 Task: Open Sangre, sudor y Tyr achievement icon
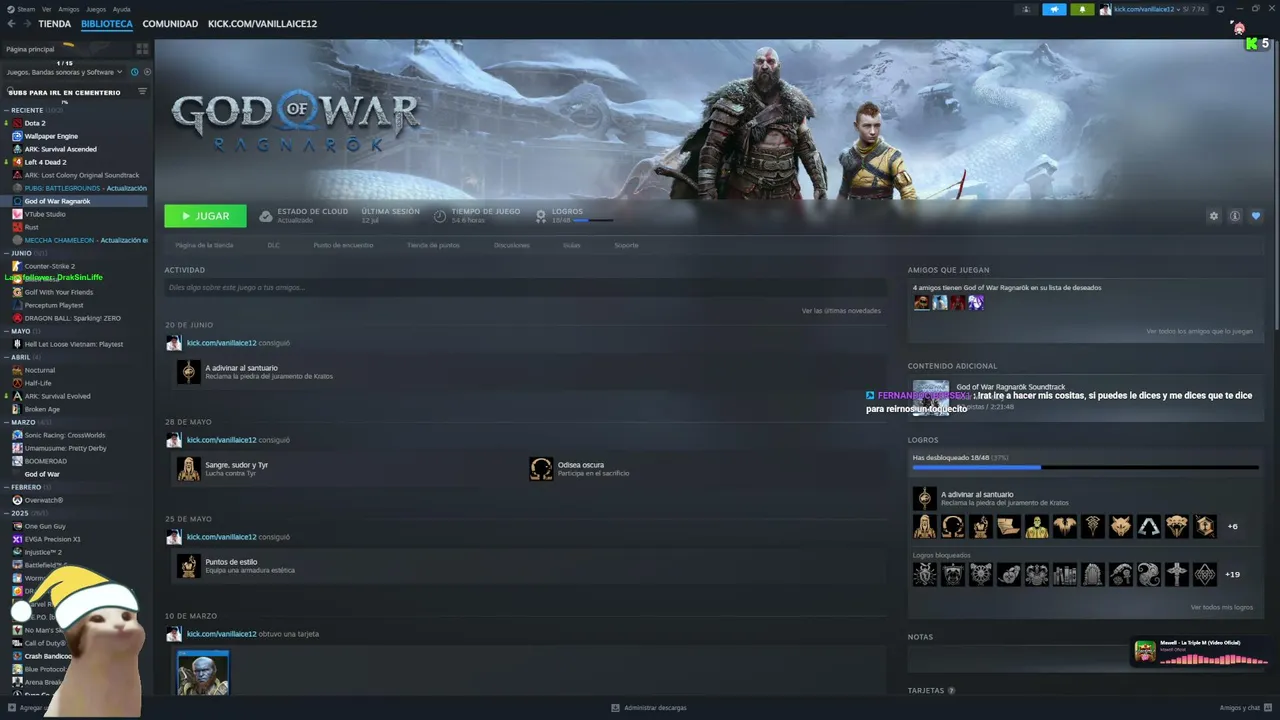[x=189, y=469]
